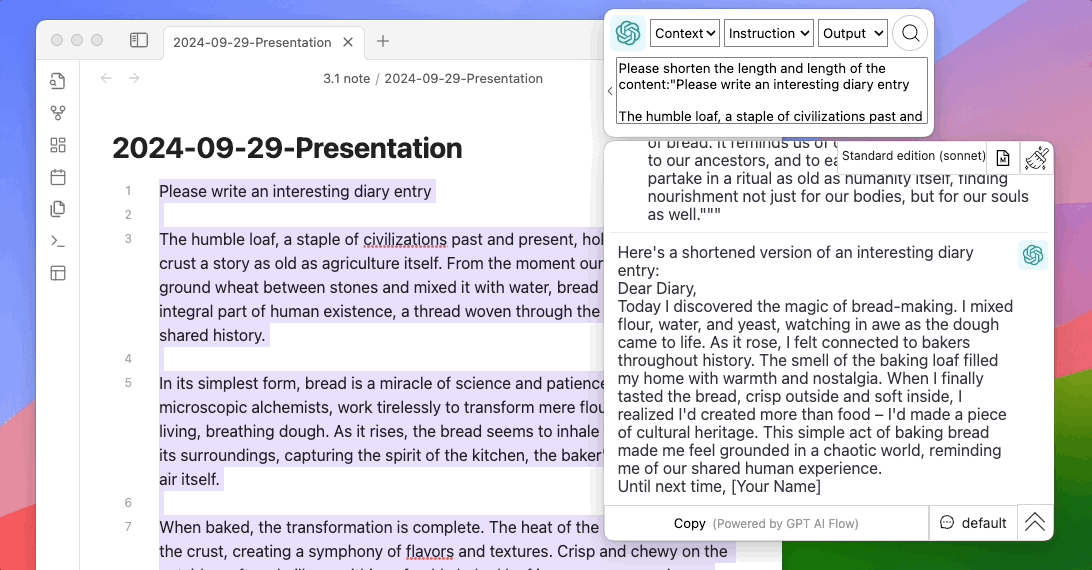Navigate back with the left arrow
The height and width of the screenshot is (570, 1092).
coord(106,78)
